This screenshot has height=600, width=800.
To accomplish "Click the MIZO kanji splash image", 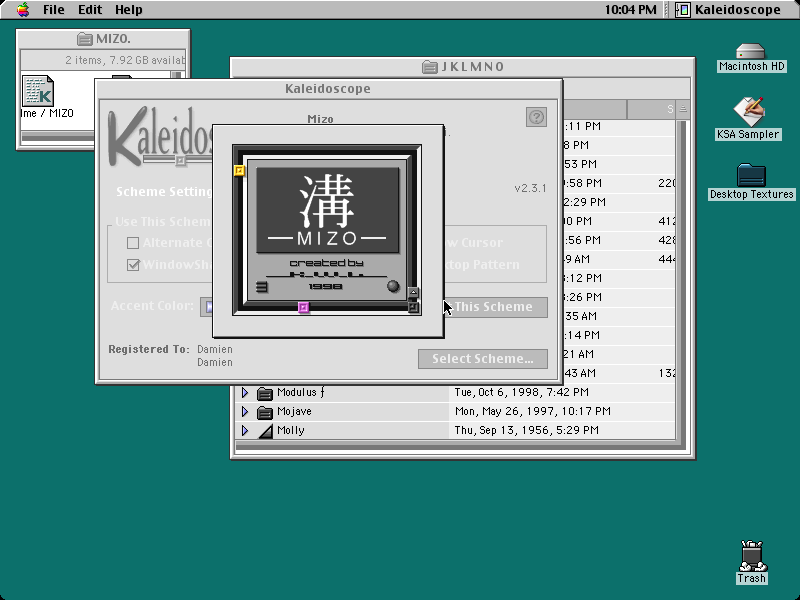I will [x=328, y=210].
